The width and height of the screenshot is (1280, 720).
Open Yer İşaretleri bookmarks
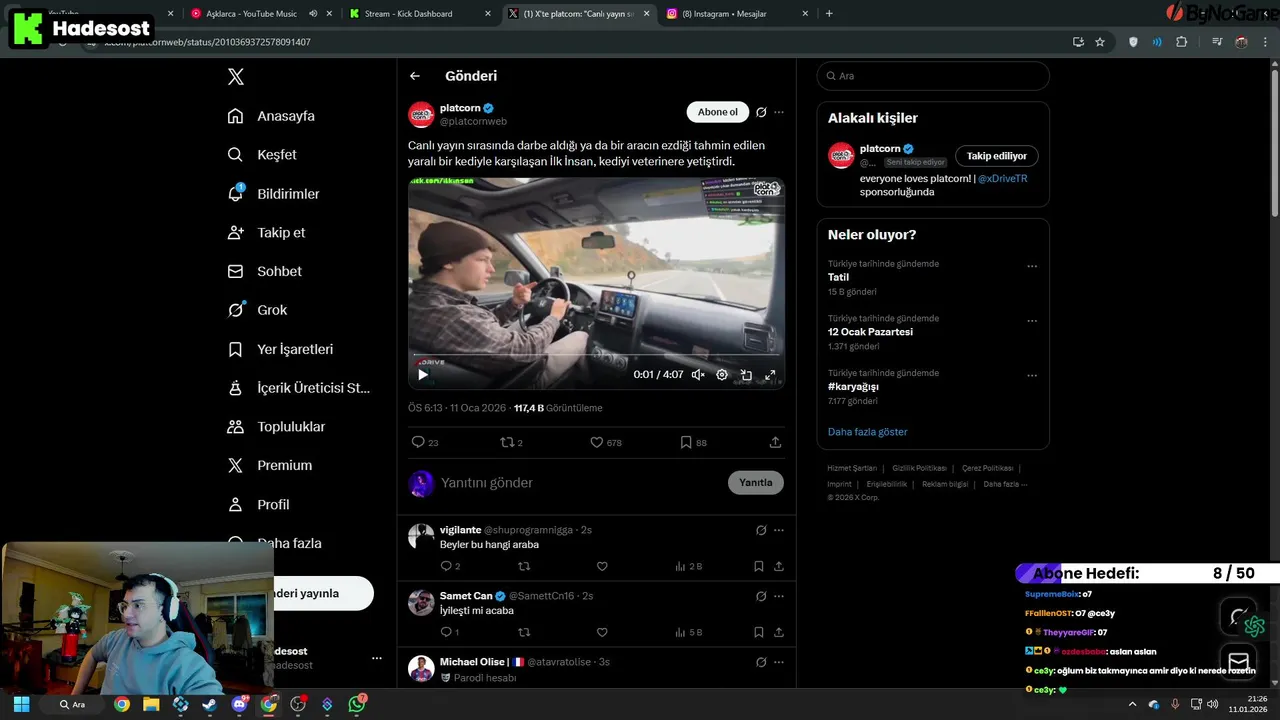pyautogui.click(x=280, y=349)
